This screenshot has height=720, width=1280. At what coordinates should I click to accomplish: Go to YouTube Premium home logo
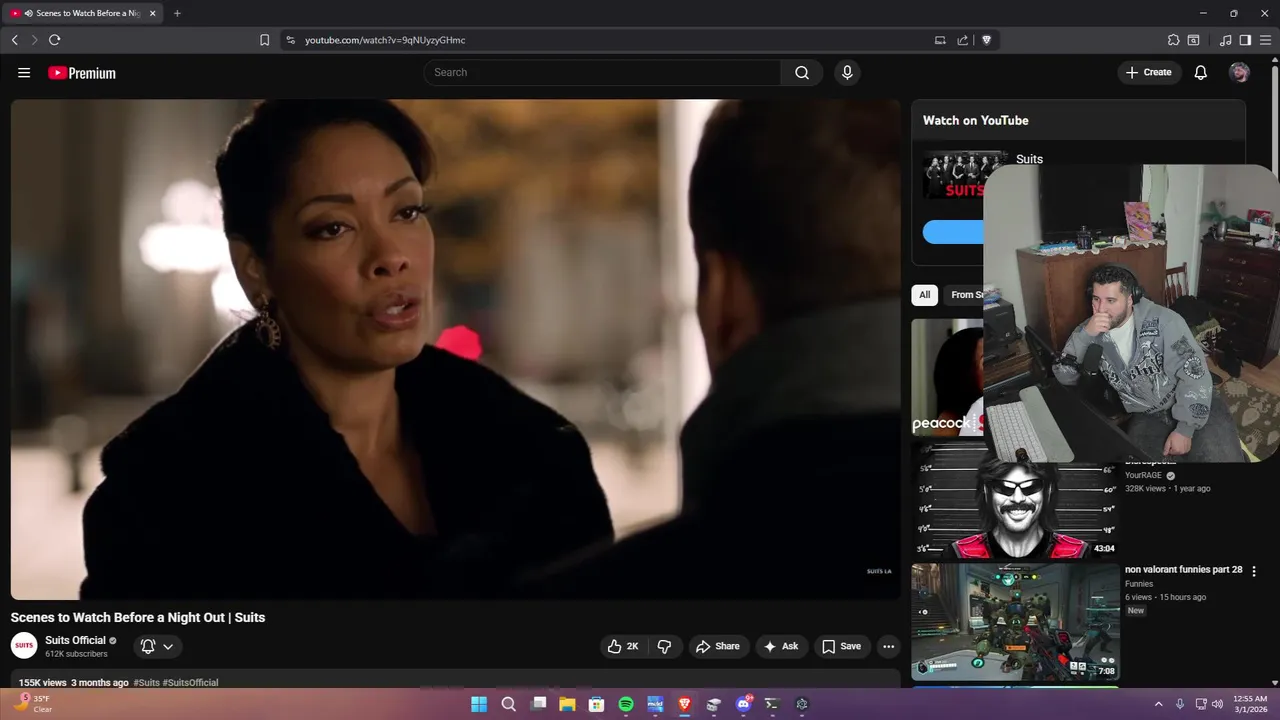click(82, 73)
